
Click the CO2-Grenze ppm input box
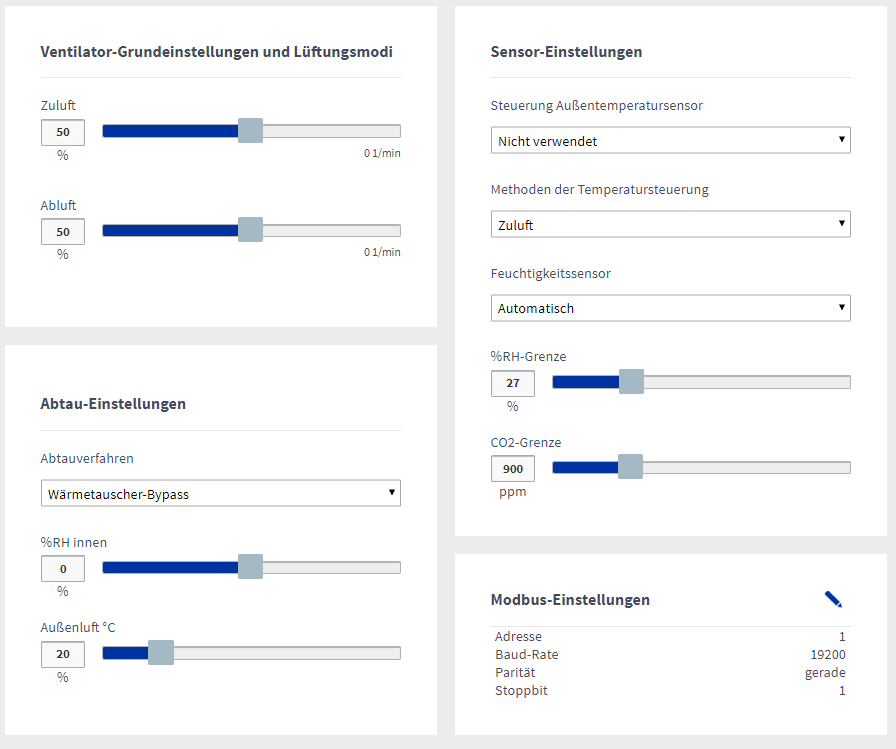coord(512,468)
